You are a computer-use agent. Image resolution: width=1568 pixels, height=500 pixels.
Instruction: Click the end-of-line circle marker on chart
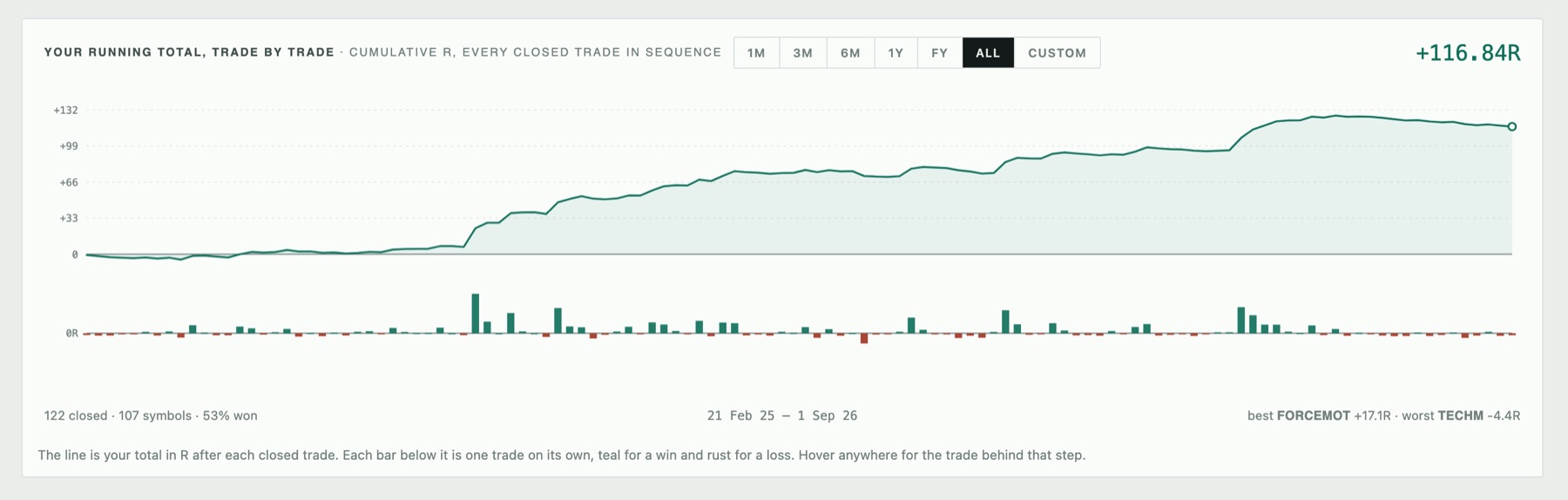[x=1512, y=126]
